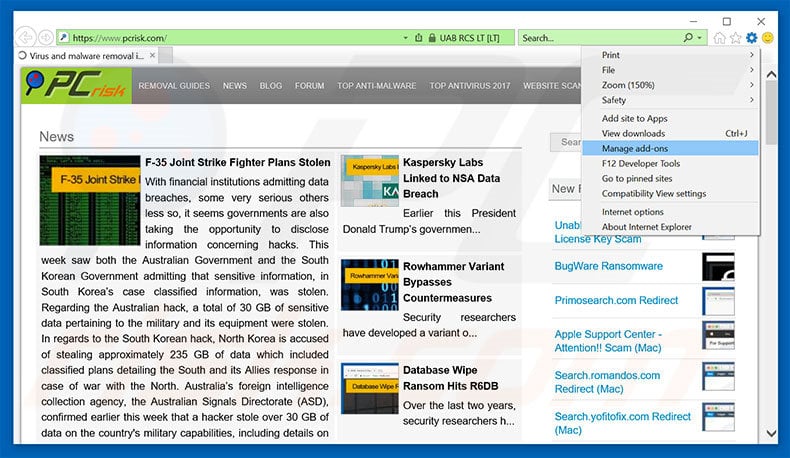Click the padlock security icon

click(x=432, y=38)
